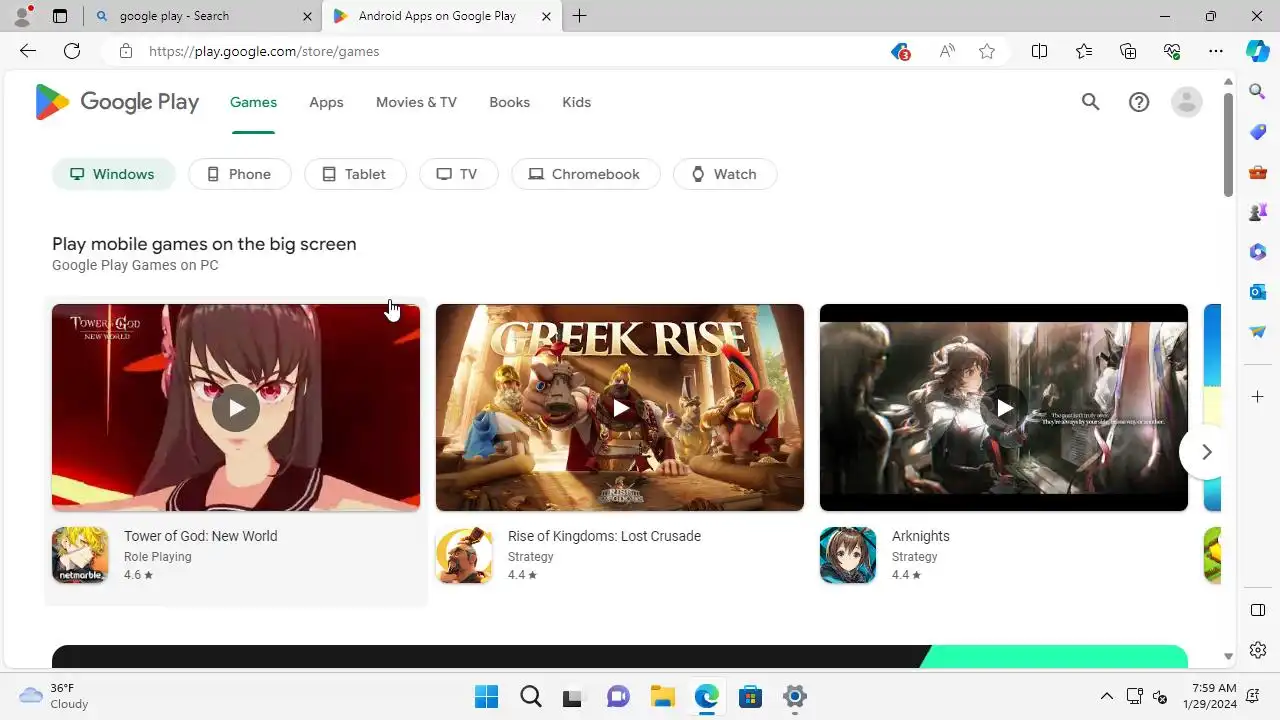1280x720 pixels.
Task: Select the Tablet device filter chip
Action: 355,174
